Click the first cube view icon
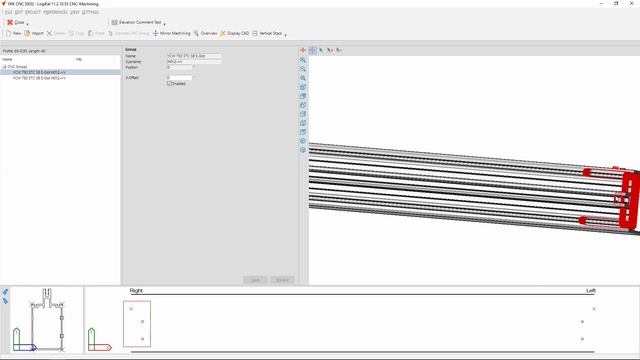Image resolution: width=640 pixels, height=360 pixels. click(303, 87)
